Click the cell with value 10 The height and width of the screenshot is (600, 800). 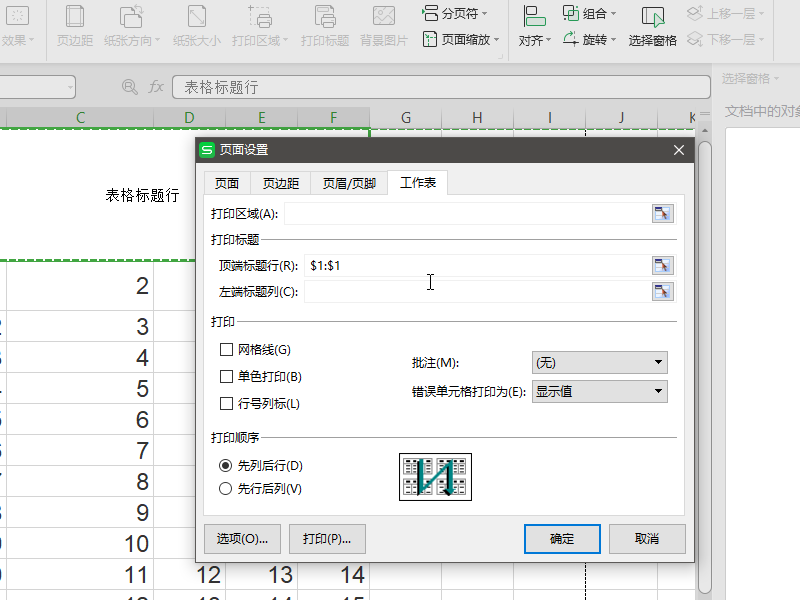tap(80, 543)
